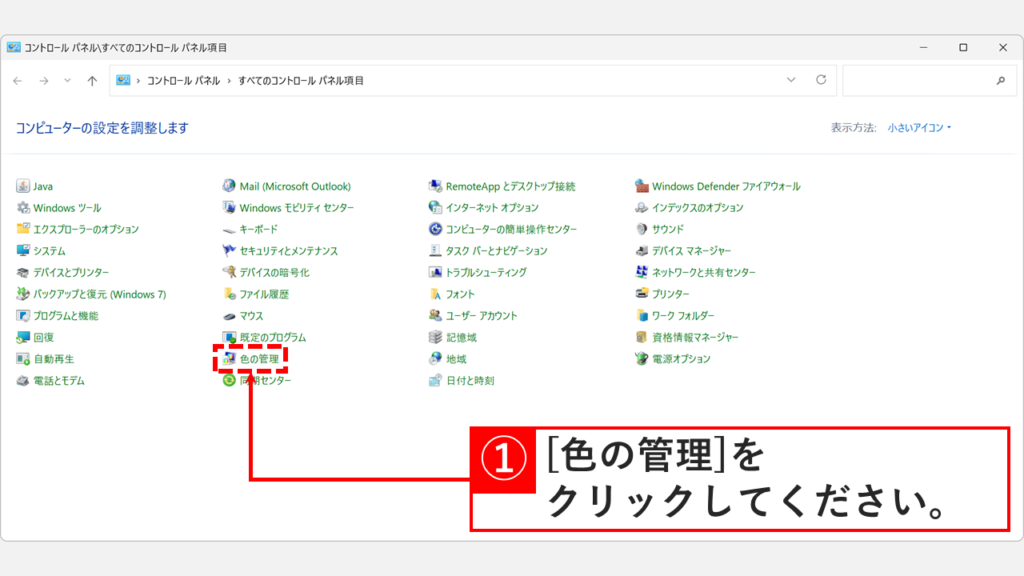
Task: Click the control panel search box
Action: click(929, 80)
